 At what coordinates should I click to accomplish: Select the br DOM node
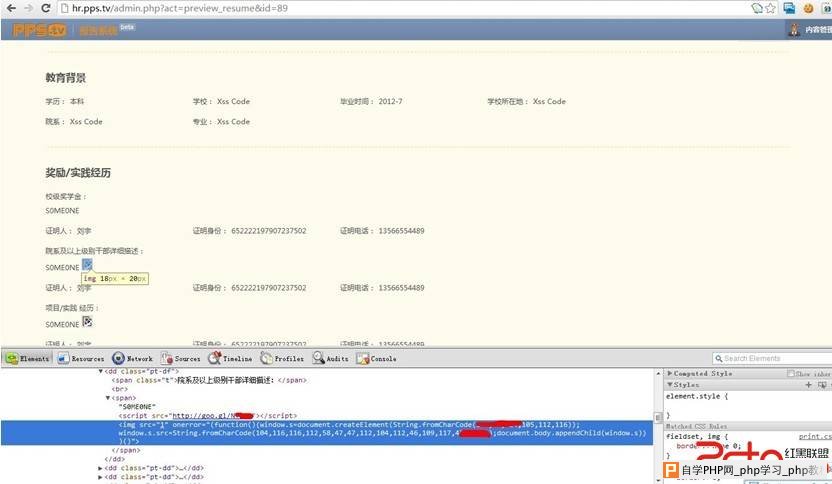(119, 389)
